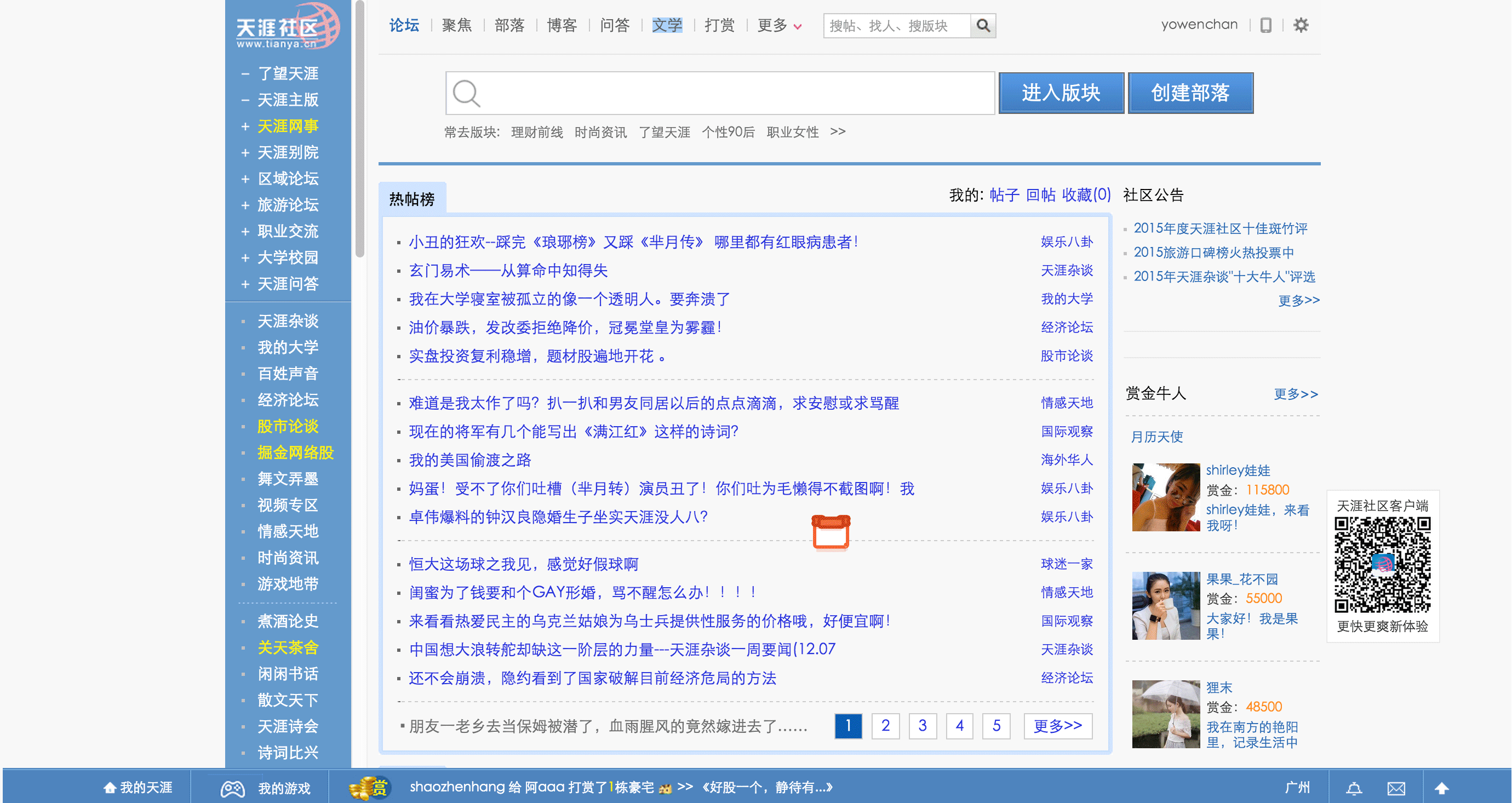
Task: Open 我的游戏 game controller icon
Action: coord(231,788)
